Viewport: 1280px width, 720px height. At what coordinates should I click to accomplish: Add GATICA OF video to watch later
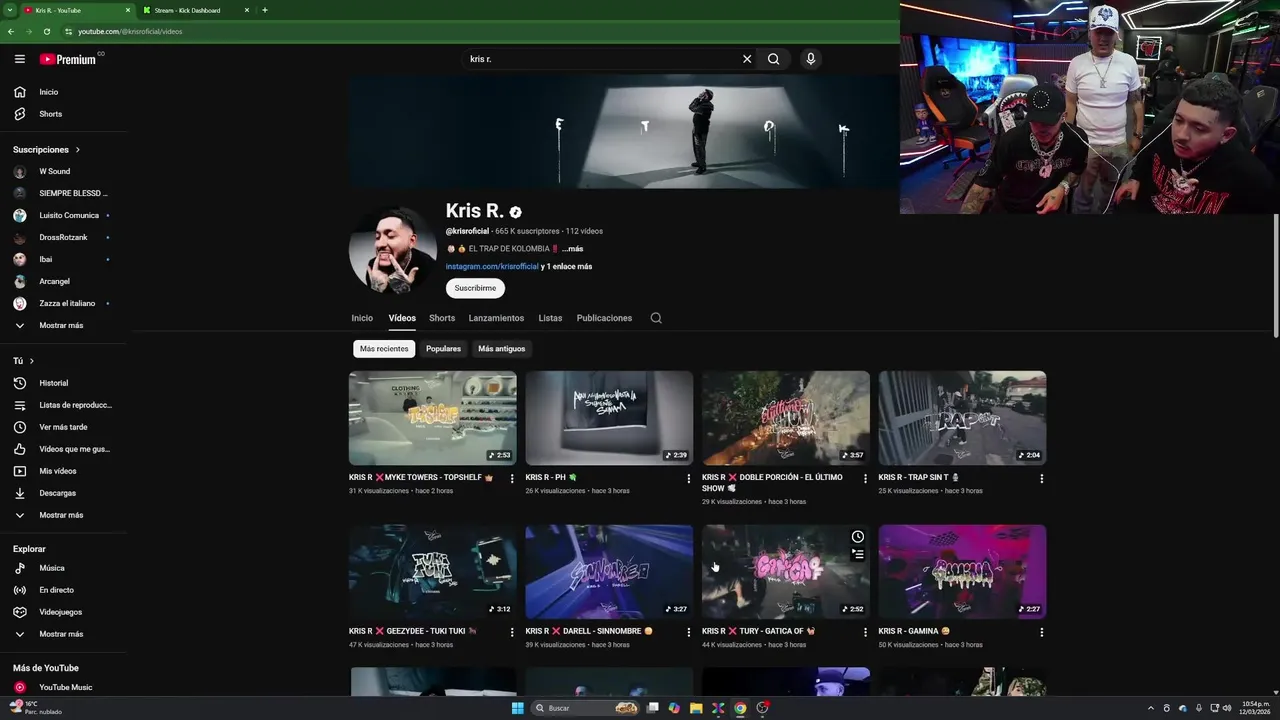[x=857, y=537]
